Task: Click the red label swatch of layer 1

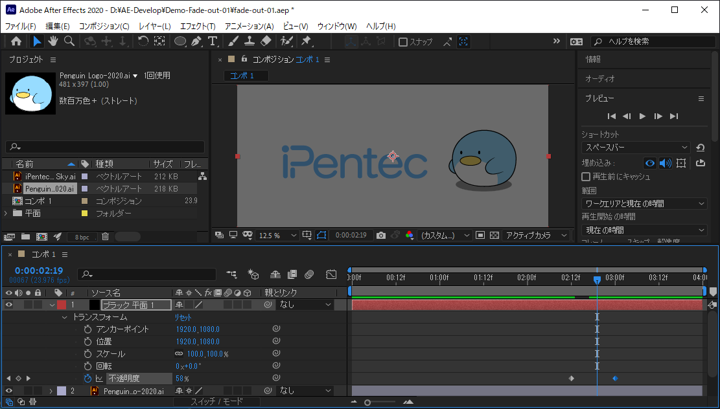Action: tap(62, 305)
